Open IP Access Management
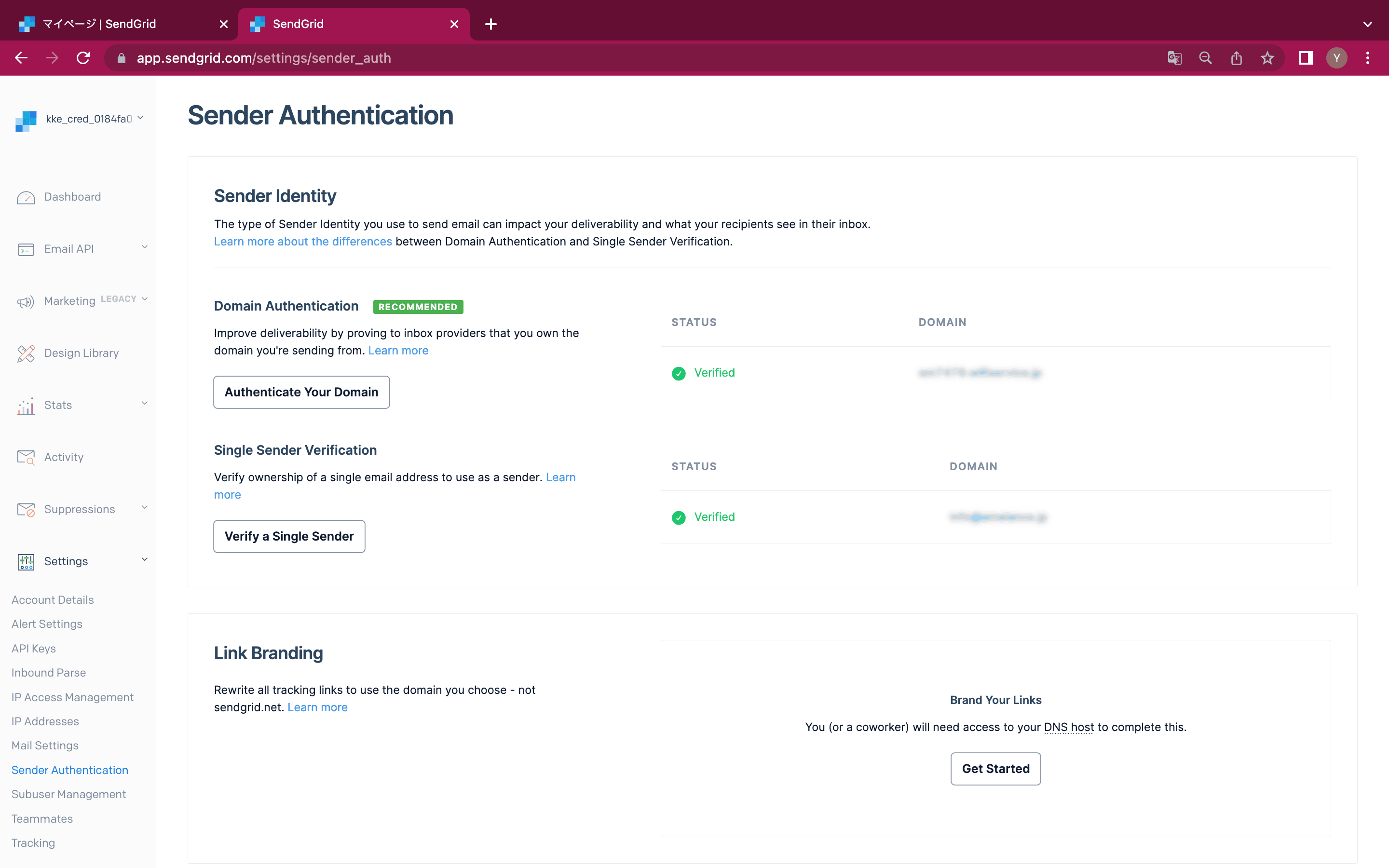 (72, 697)
